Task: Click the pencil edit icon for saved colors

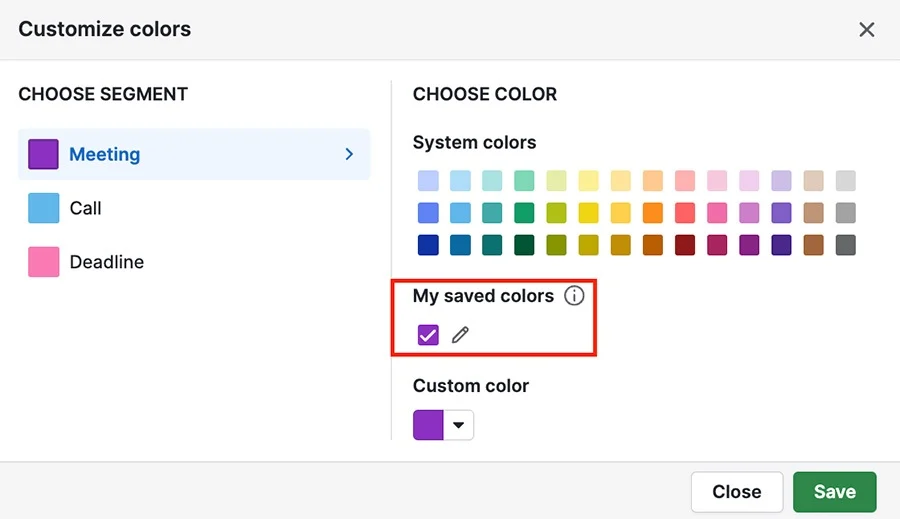Action: coord(460,335)
